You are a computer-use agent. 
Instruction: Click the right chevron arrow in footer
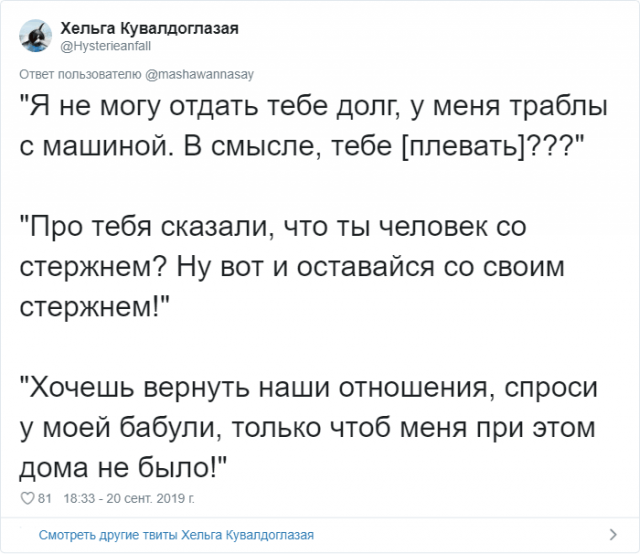pos(612,534)
